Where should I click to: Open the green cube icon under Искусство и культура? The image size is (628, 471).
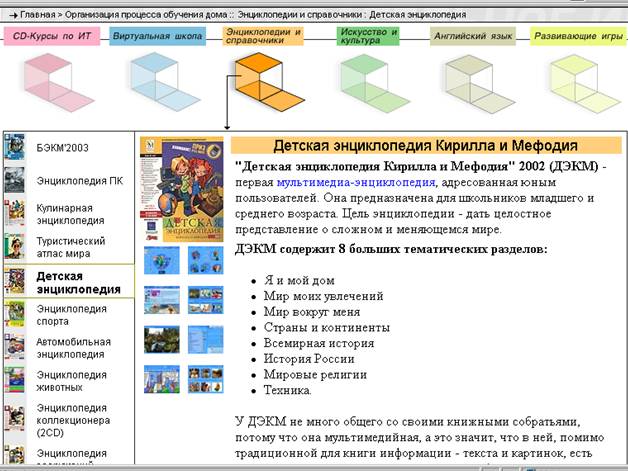click(x=374, y=83)
